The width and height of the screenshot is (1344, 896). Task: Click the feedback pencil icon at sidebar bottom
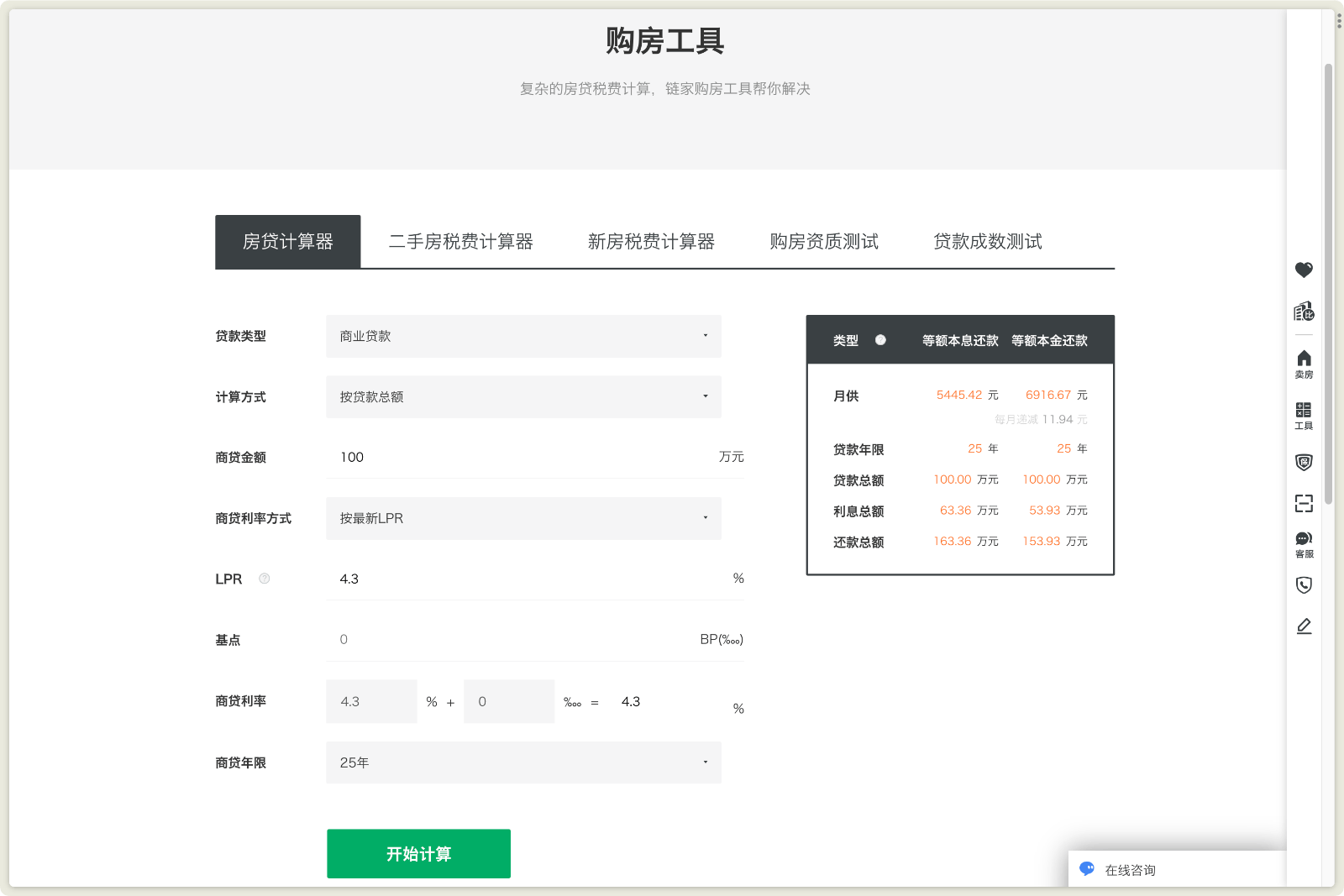click(x=1304, y=626)
